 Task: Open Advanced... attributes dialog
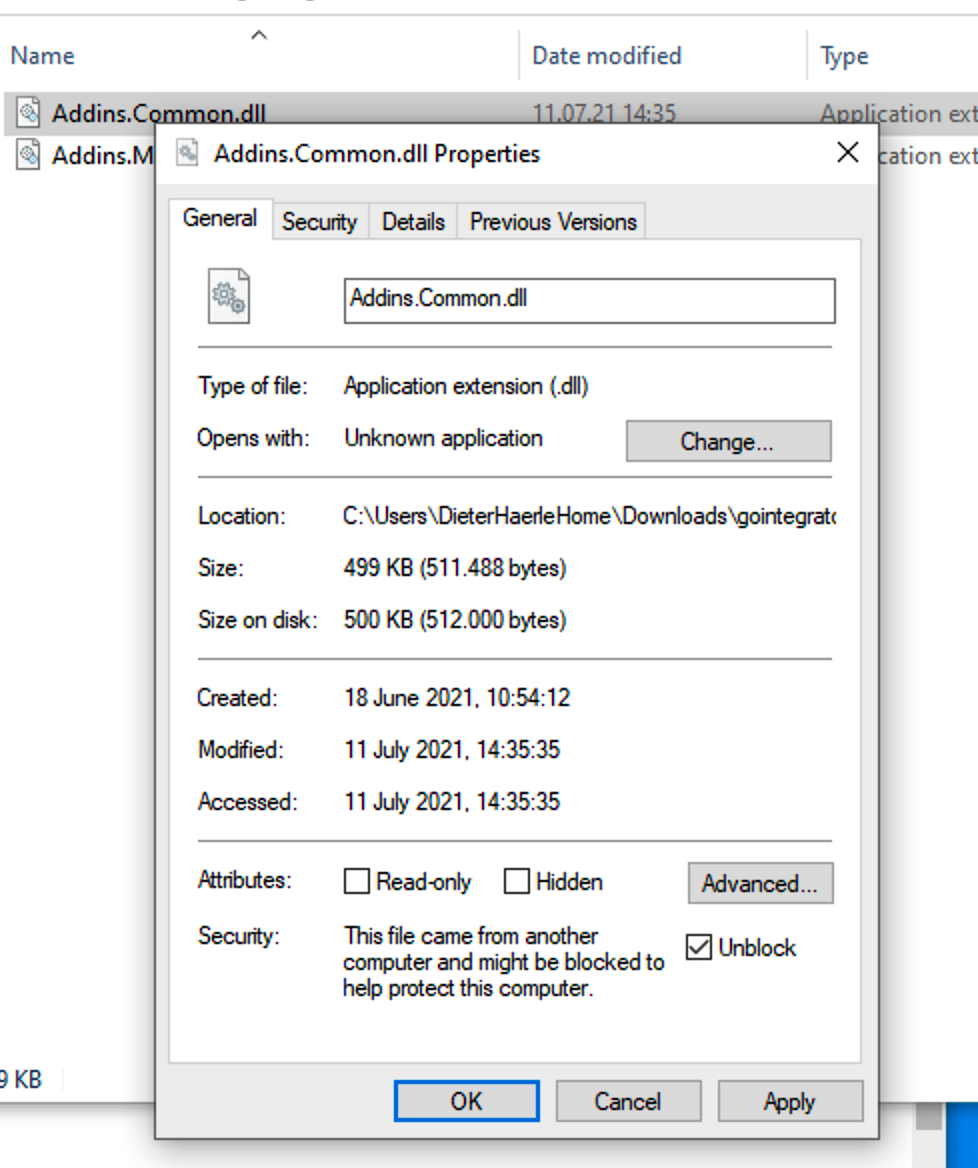coord(761,883)
